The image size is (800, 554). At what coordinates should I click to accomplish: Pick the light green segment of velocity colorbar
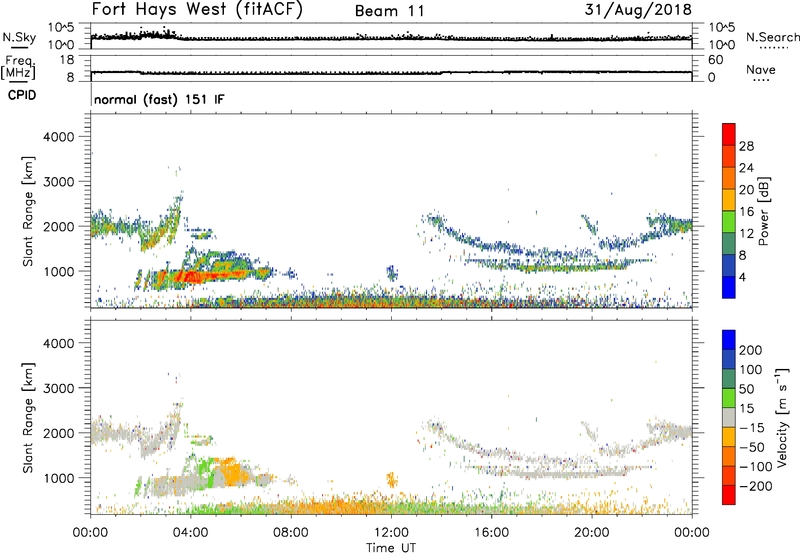click(729, 398)
